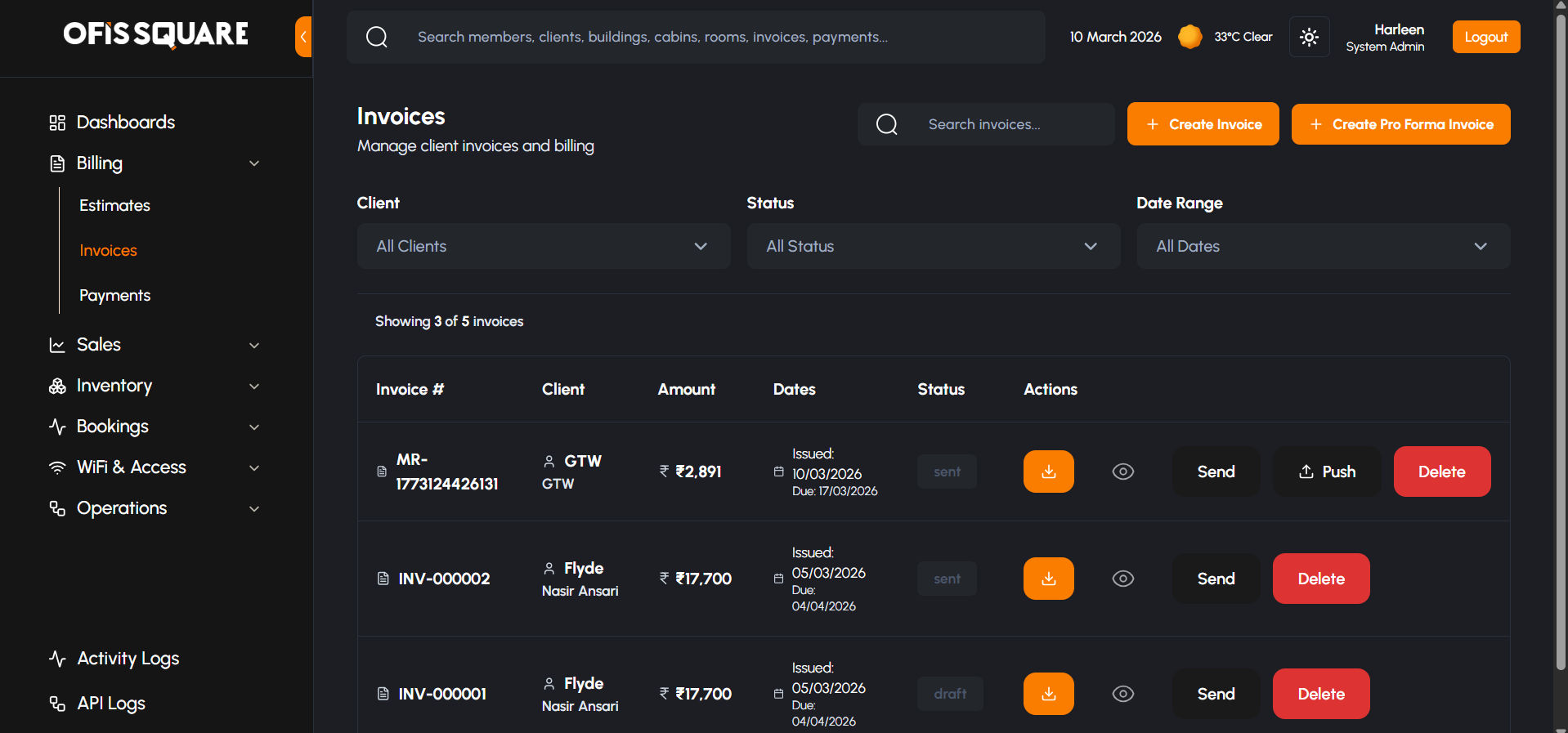The width and height of the screenshot is (1568, 733).
Task: Push invoice MR-1773124426131
Action: tap(1327, 472)
